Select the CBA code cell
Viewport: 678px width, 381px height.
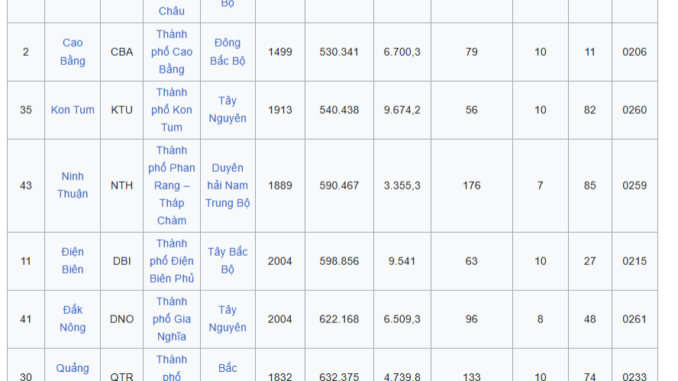[x=122, y=52]
